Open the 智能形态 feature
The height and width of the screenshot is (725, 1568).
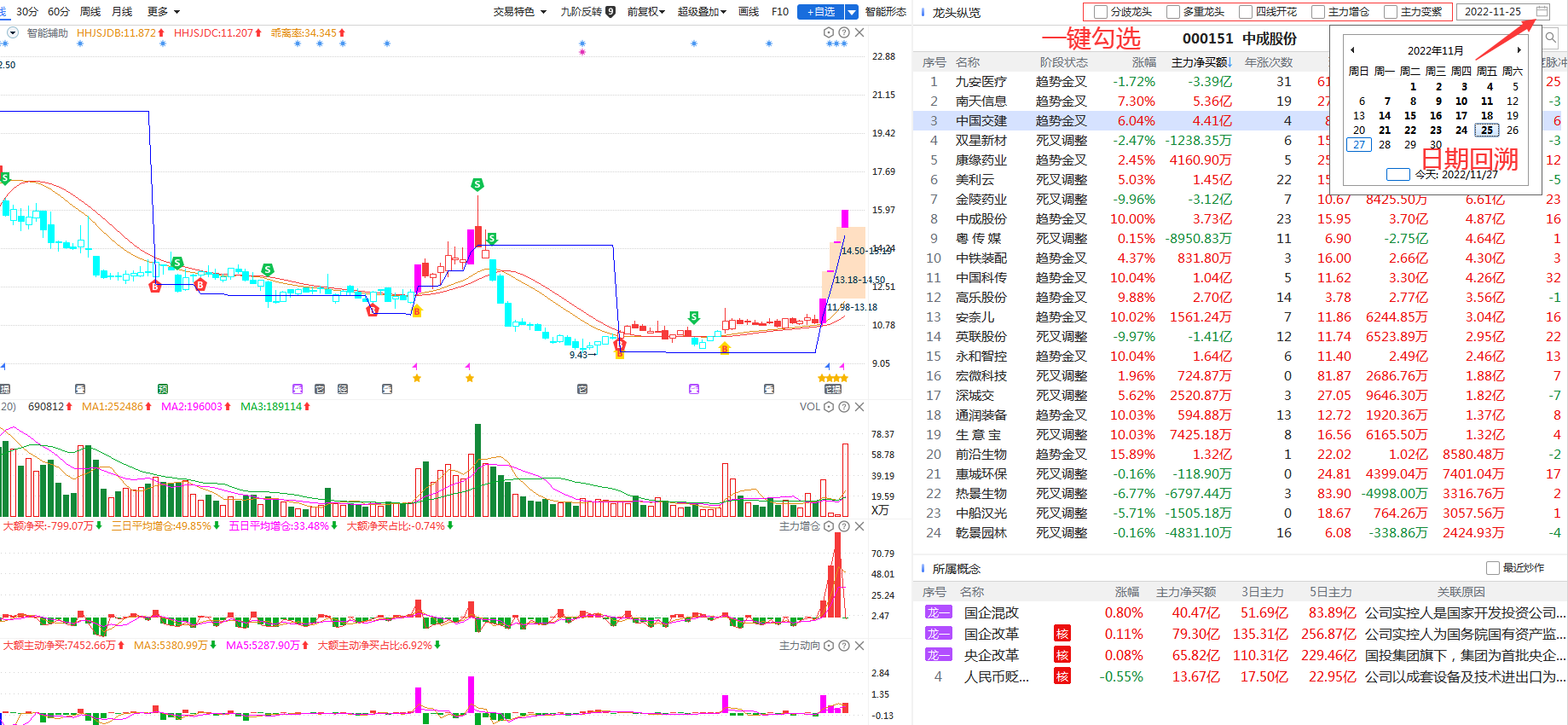pyautogui.click(x=886, y=11)
